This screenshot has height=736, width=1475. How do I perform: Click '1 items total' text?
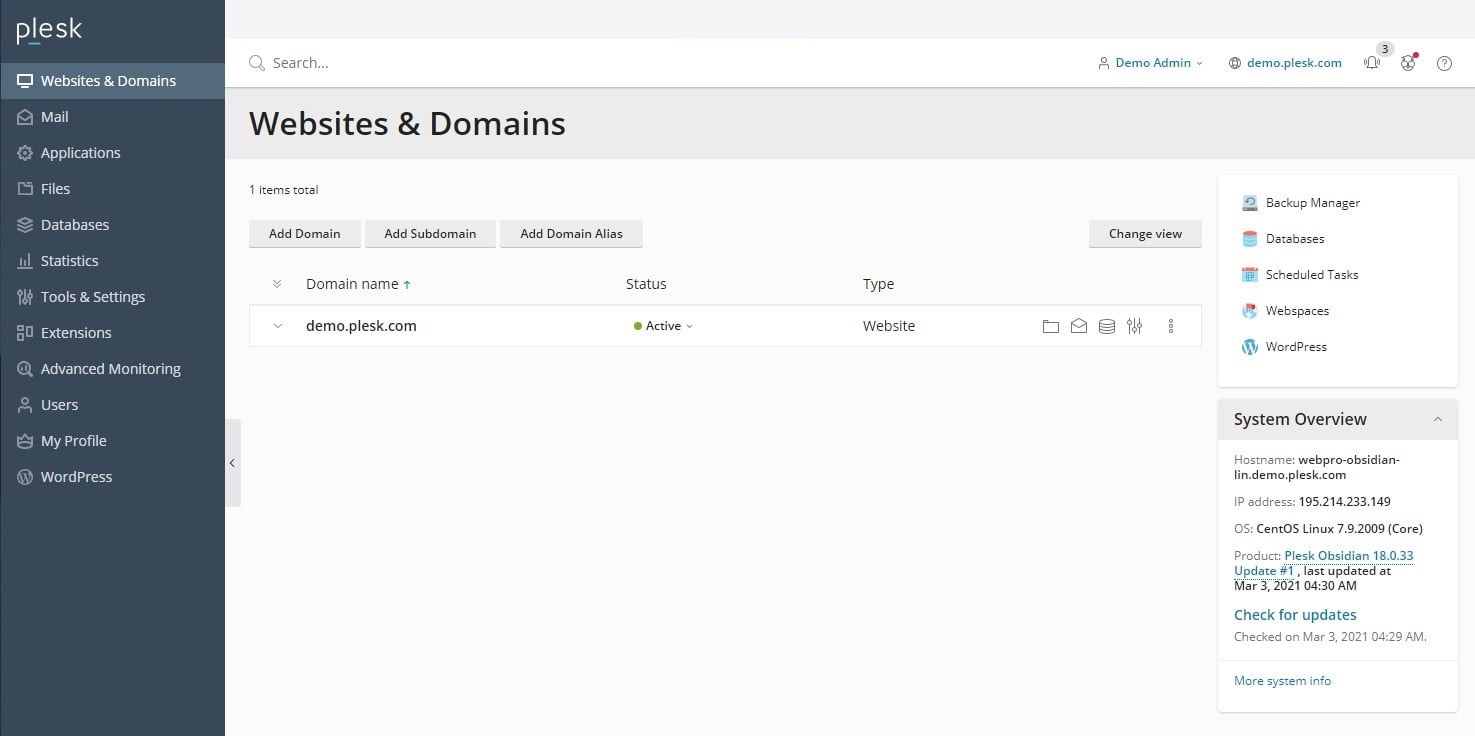pyautogui.click(x=284, y=190)
